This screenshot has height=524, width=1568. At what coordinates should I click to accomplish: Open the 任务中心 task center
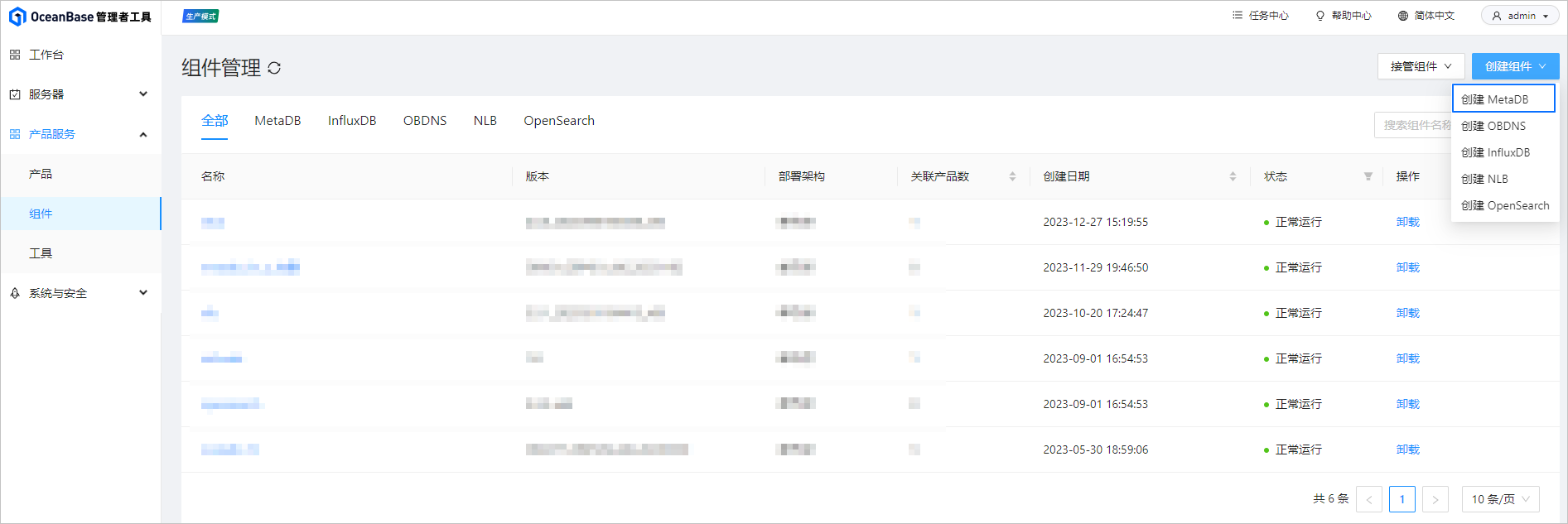(x=1260, y=16)
